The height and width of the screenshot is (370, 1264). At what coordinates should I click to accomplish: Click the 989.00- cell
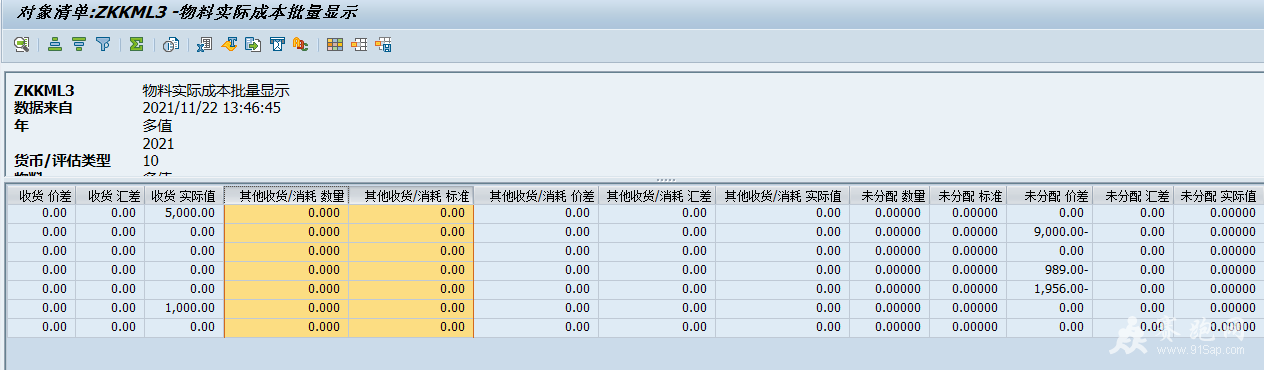tap(1050, 270)
